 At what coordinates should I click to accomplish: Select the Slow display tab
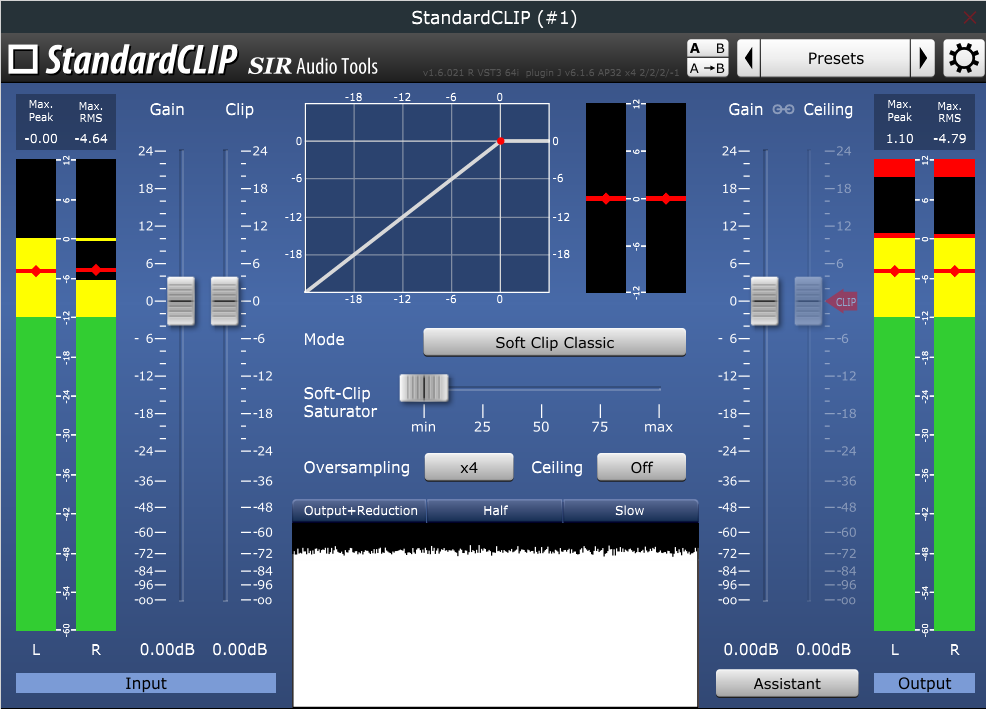point(630,511)
